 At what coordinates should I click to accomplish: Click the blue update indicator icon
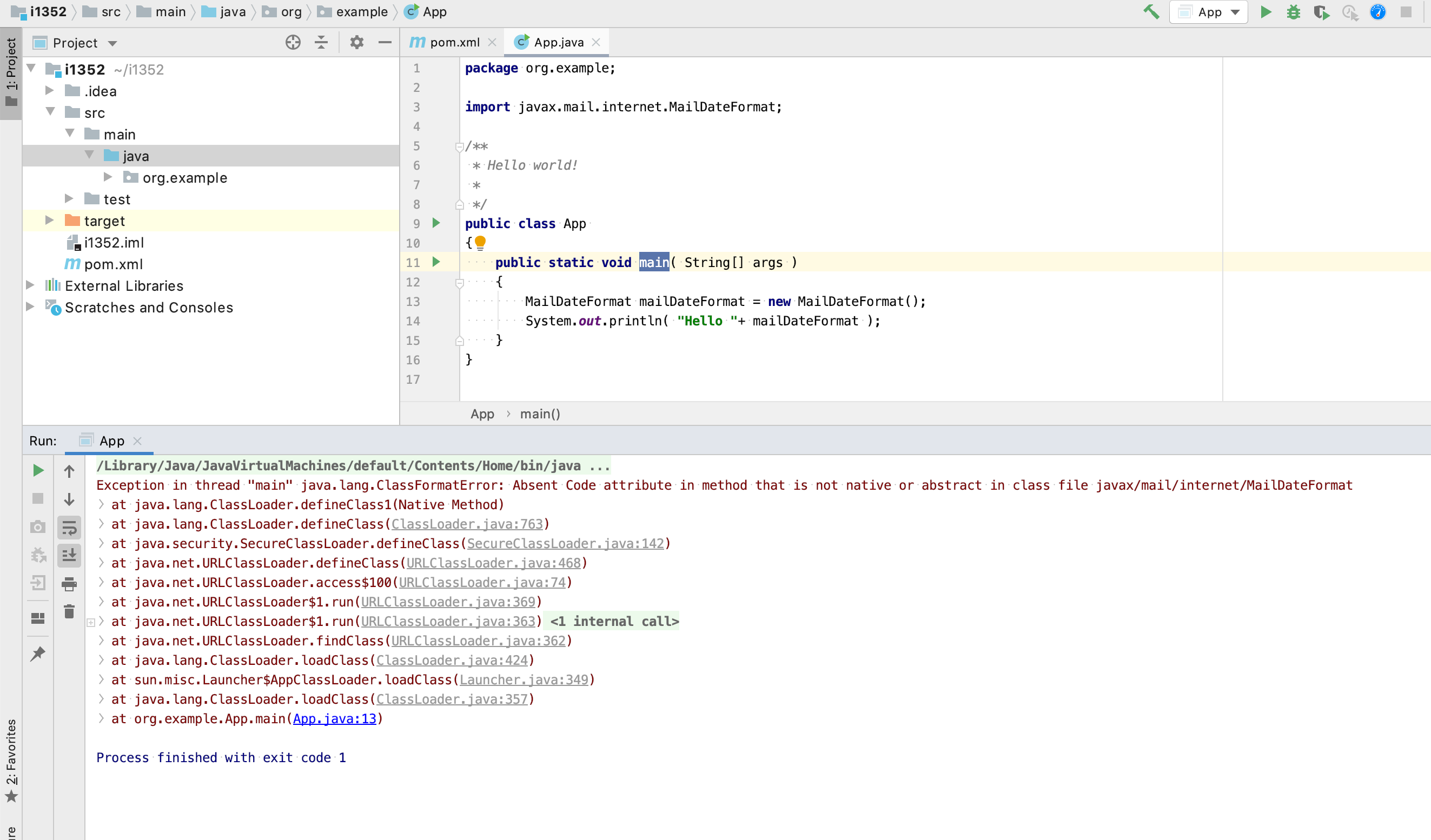(x=1377, y=12)
